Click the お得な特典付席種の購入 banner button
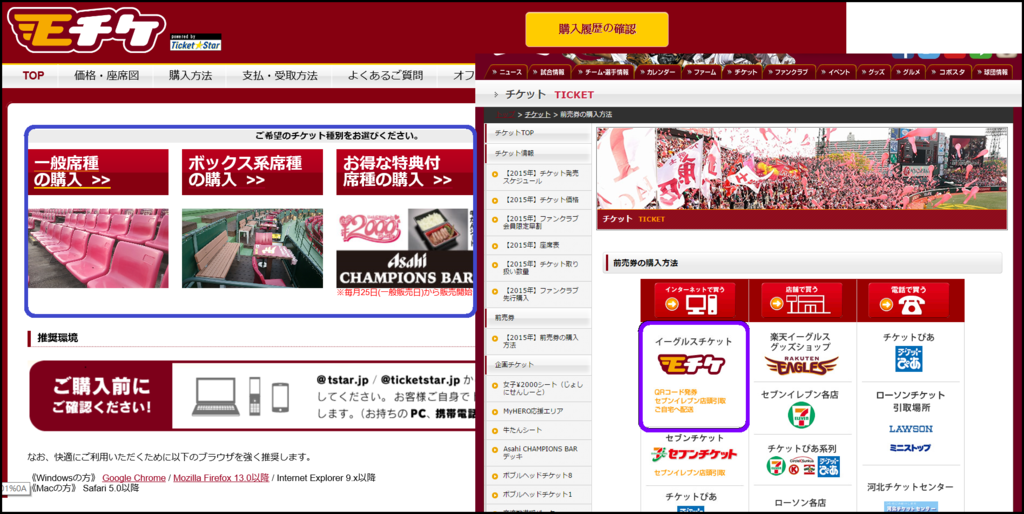Image resolution: width=1024 pixels, height=514 pixels. point(404,172)
